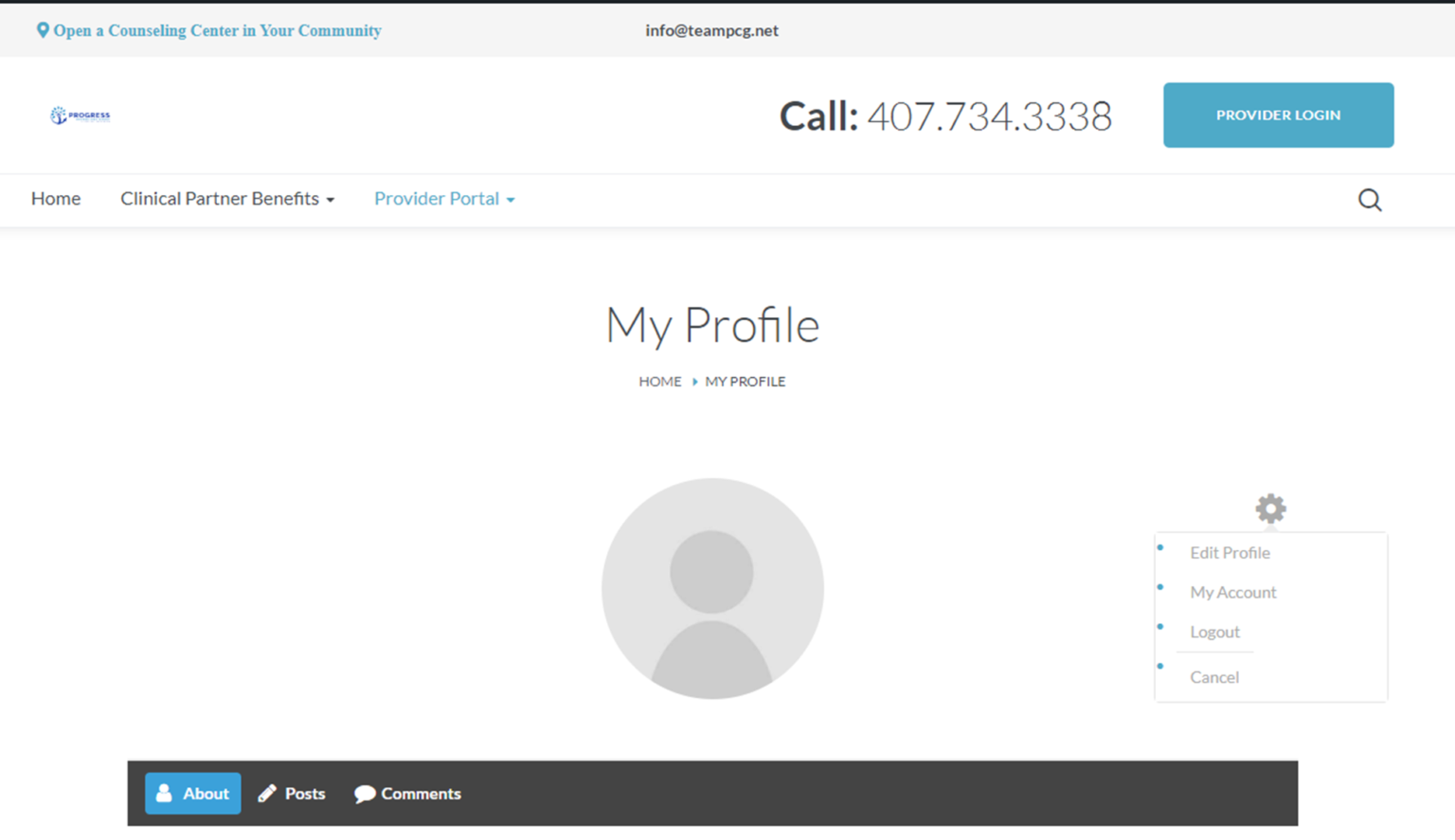
Task: Click the profile settings gear icon
Action: coord(1270,509)
